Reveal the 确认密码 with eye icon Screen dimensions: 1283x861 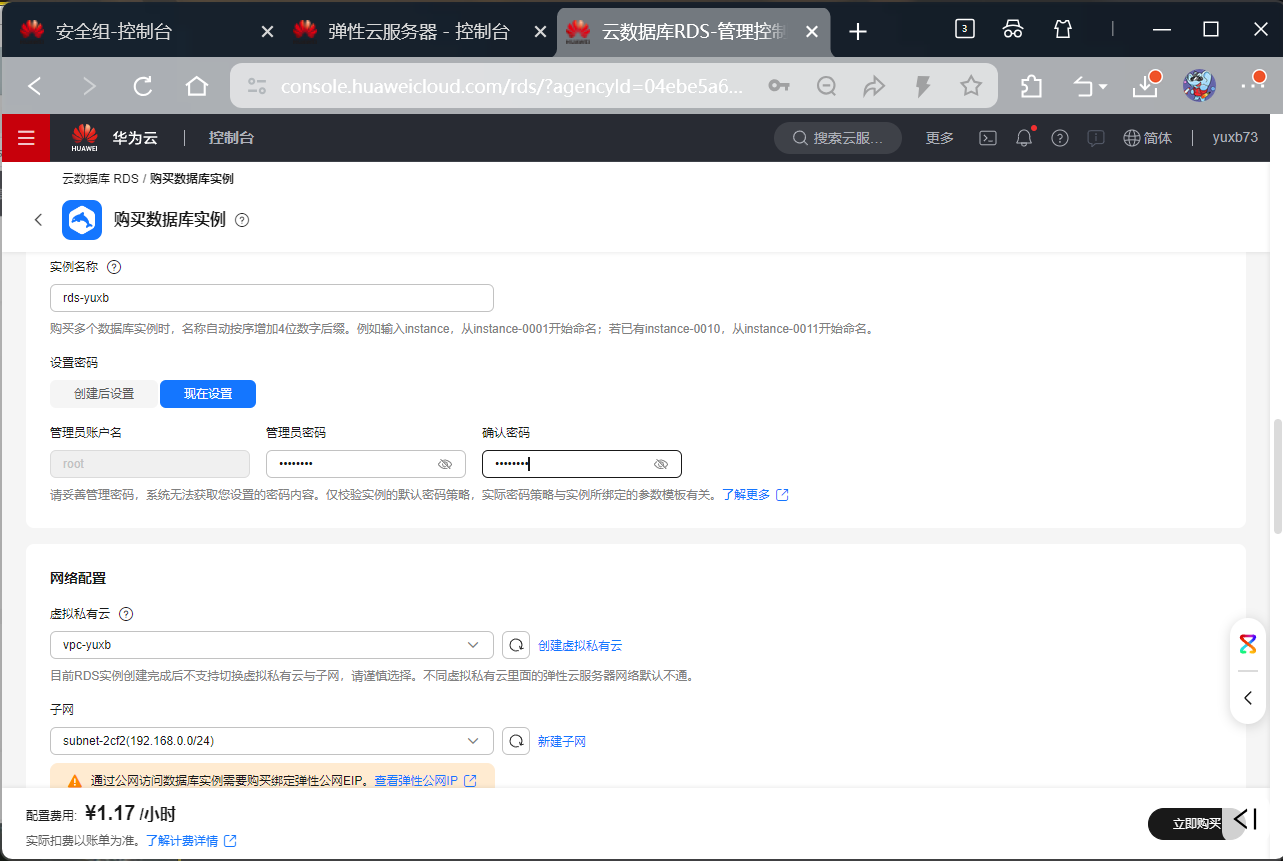tap(661, 464)
